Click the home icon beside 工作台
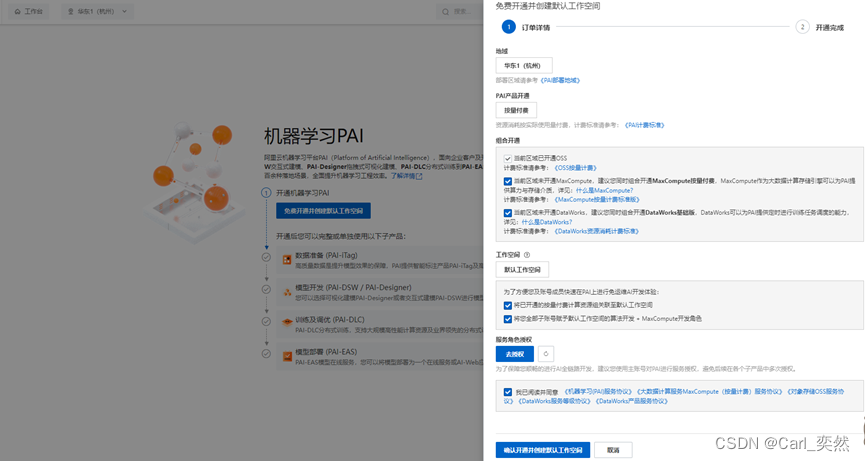This screenshot has height=461, width=865. (x=18, y=12)
